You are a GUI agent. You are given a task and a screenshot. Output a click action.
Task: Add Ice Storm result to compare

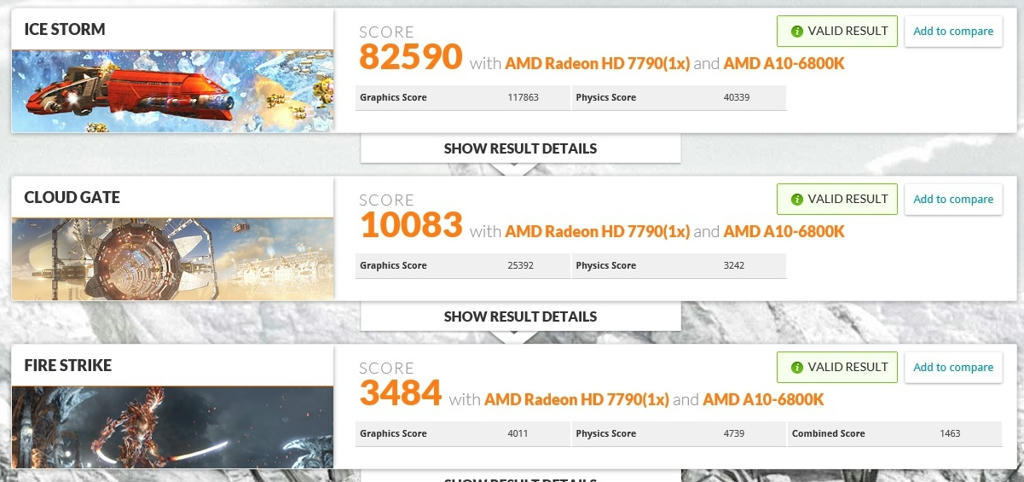[x=953, y=31]
